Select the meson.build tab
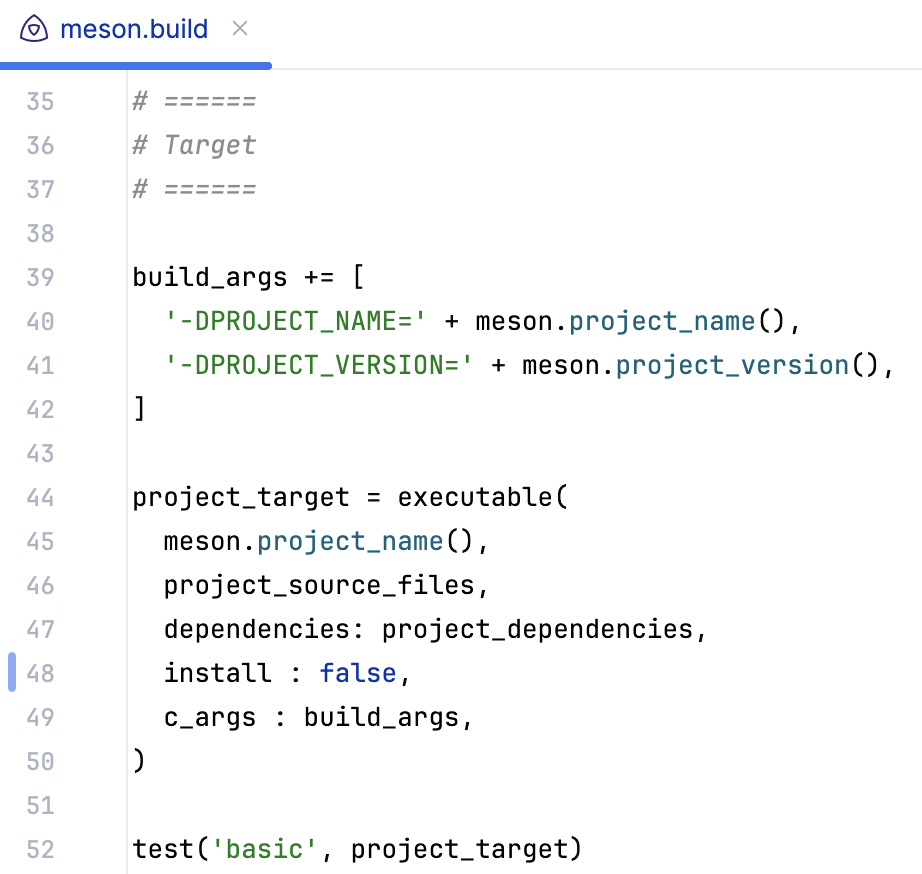922x874 pixels. (x=133, y=29)
